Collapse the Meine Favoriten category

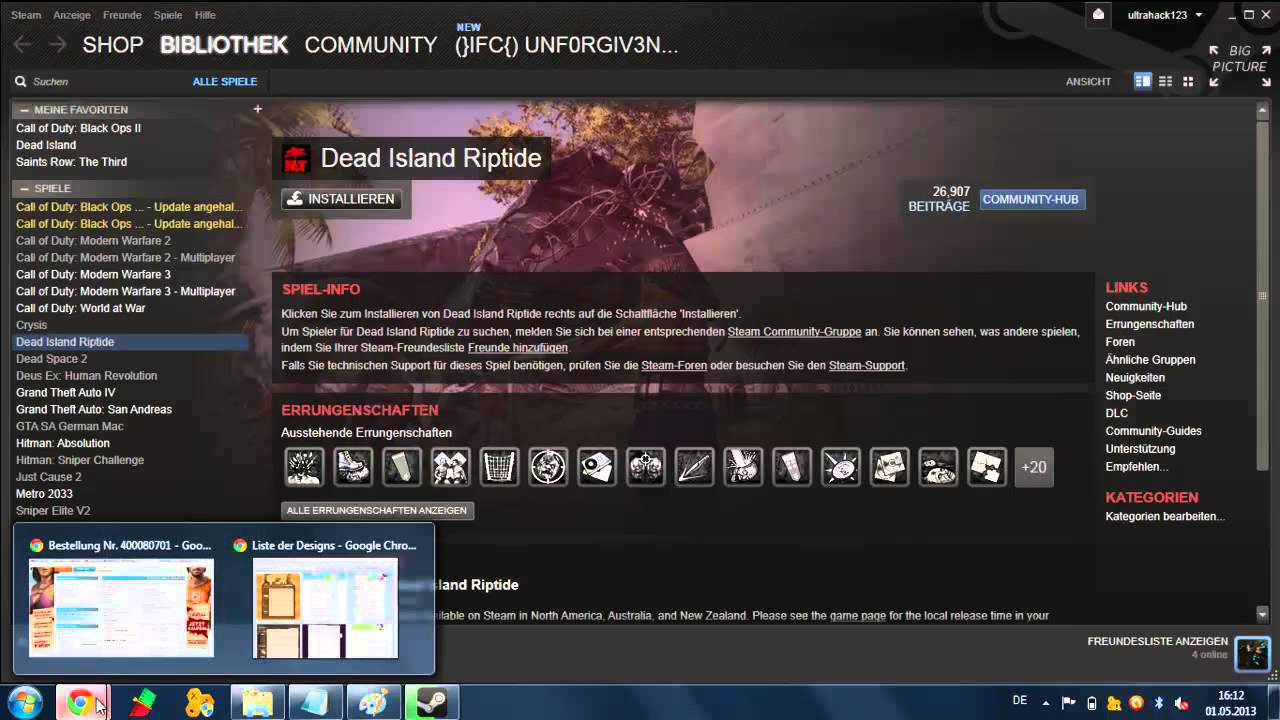pos(24,109)
